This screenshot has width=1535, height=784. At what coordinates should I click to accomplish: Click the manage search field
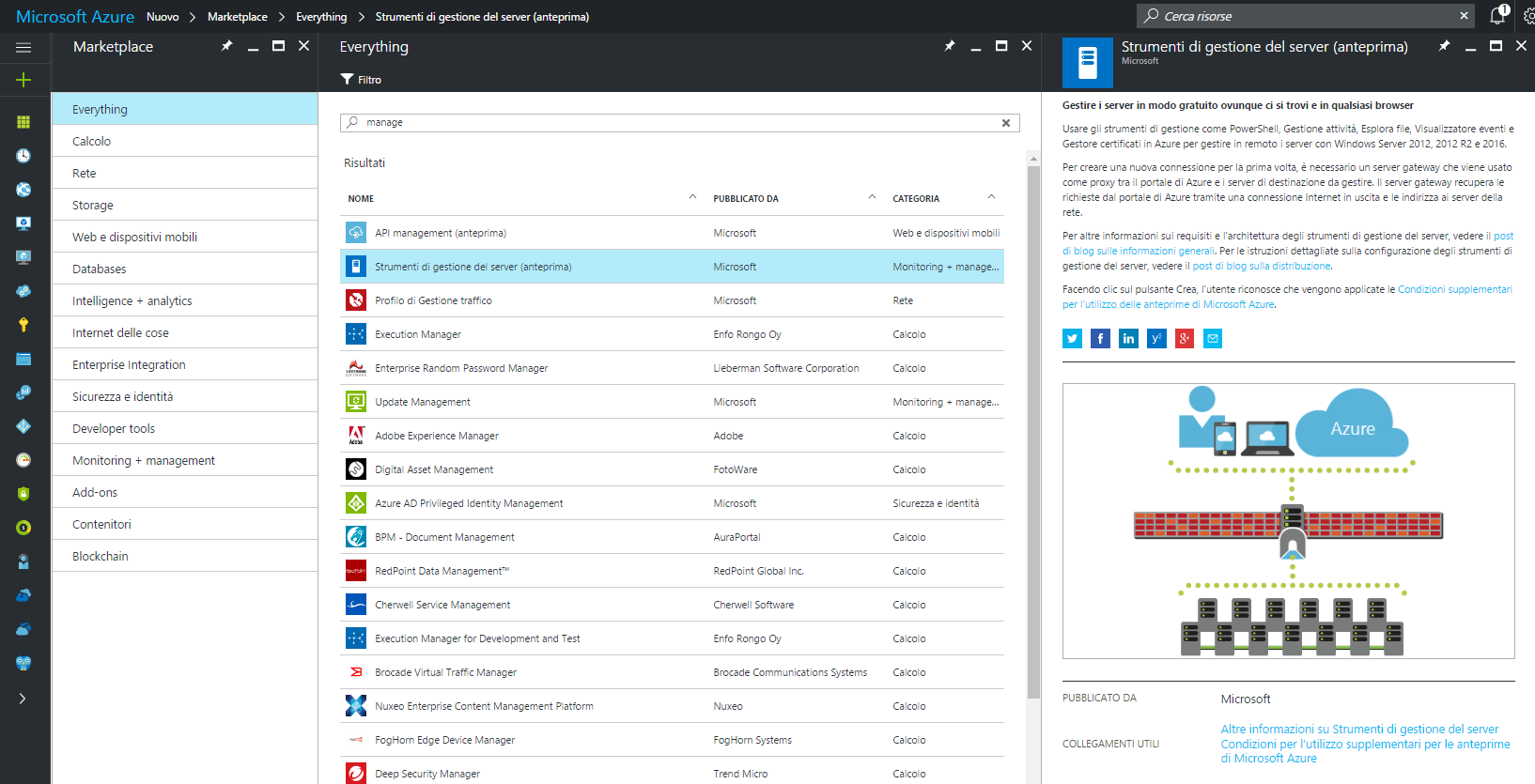point(679,123)
